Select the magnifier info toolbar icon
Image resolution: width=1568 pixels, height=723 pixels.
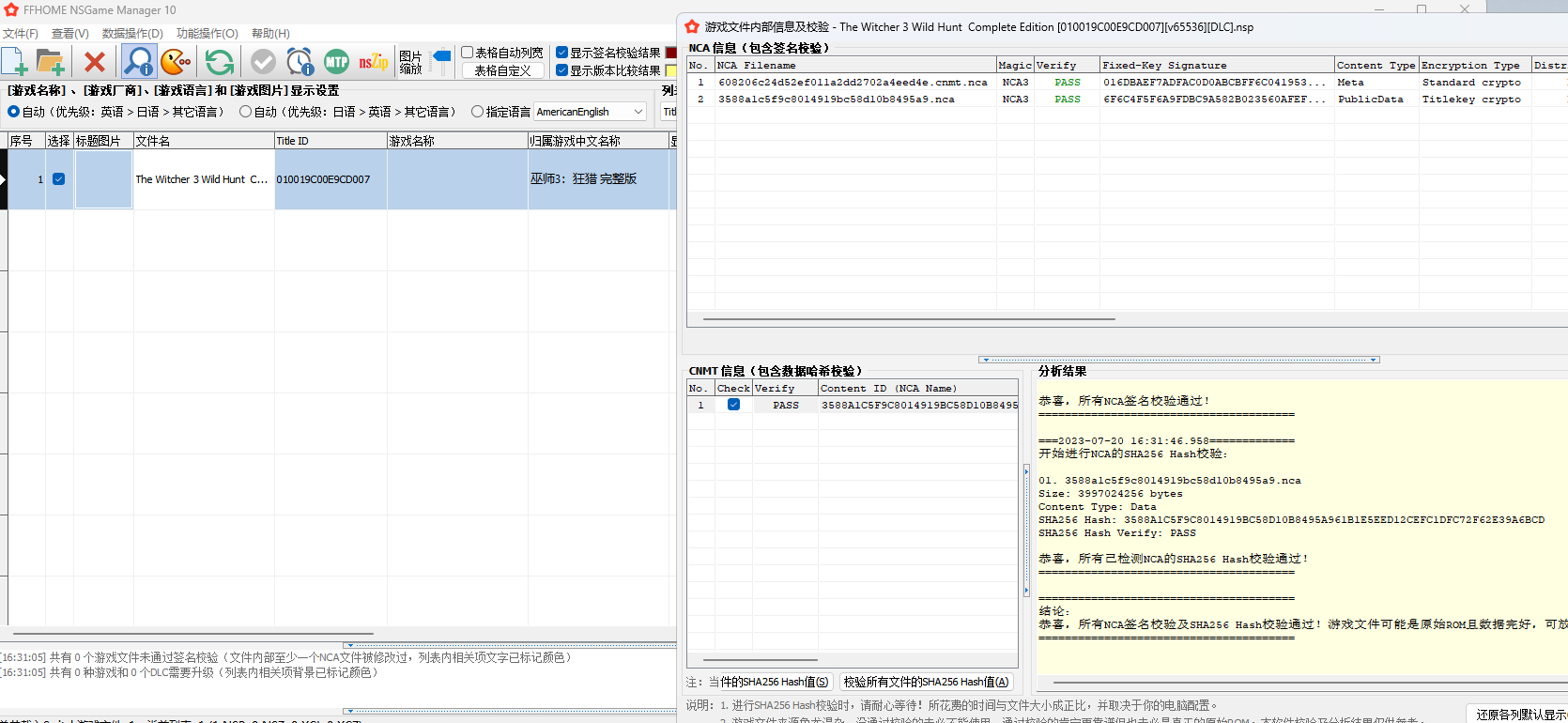pos(139,62)
